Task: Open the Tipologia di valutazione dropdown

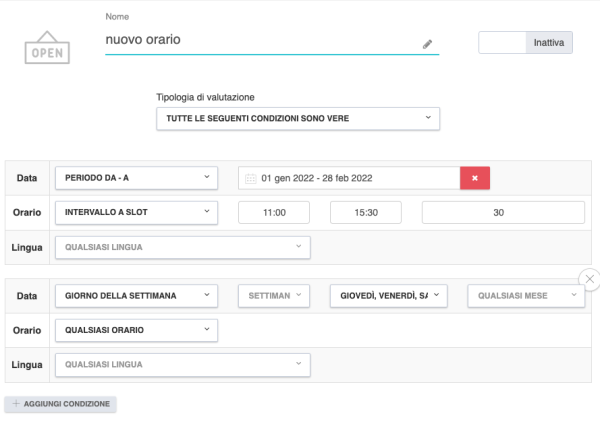Action: tap(298, 119)
